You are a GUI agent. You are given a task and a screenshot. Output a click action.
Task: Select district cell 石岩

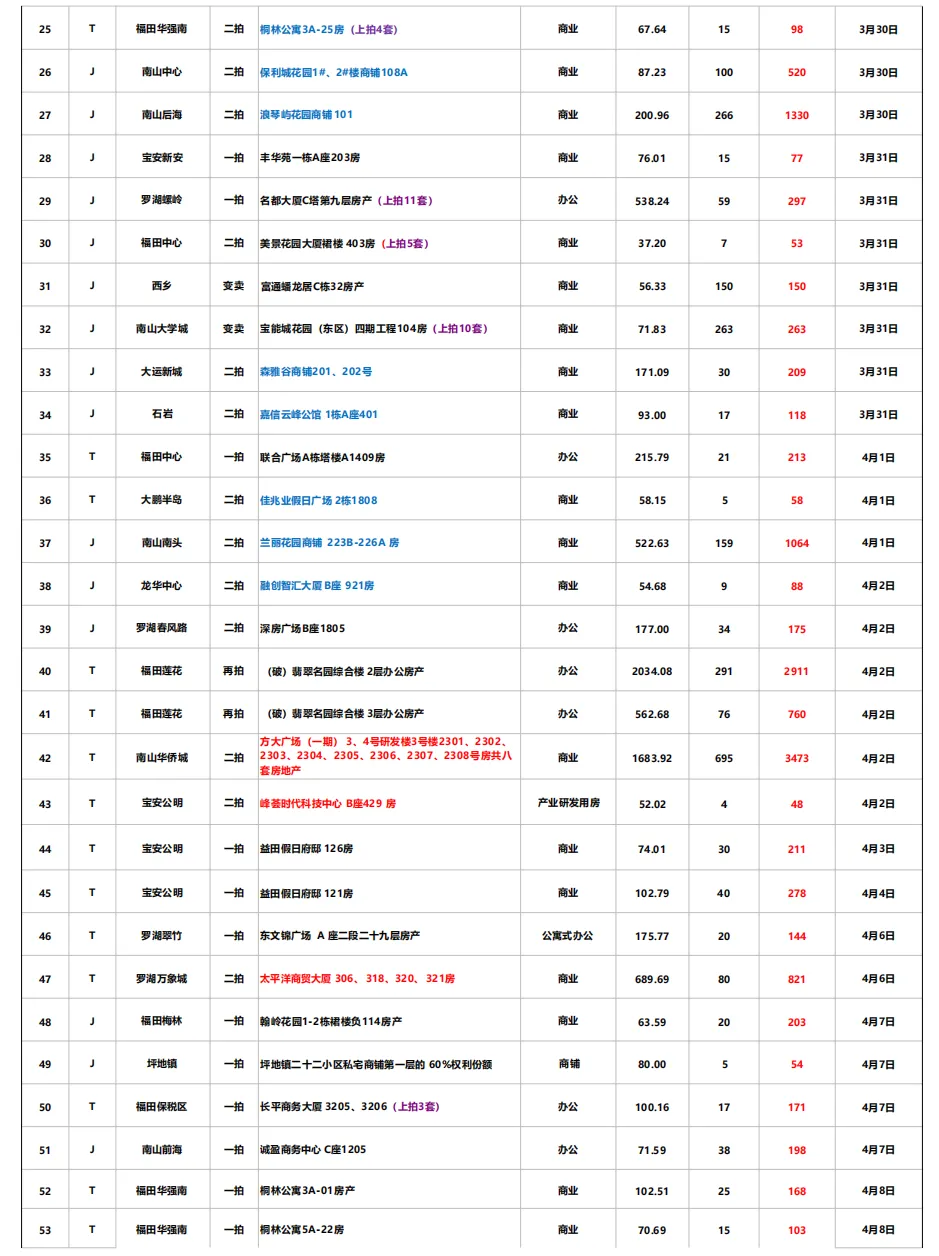pyautogui.click(x=162, y=414)
